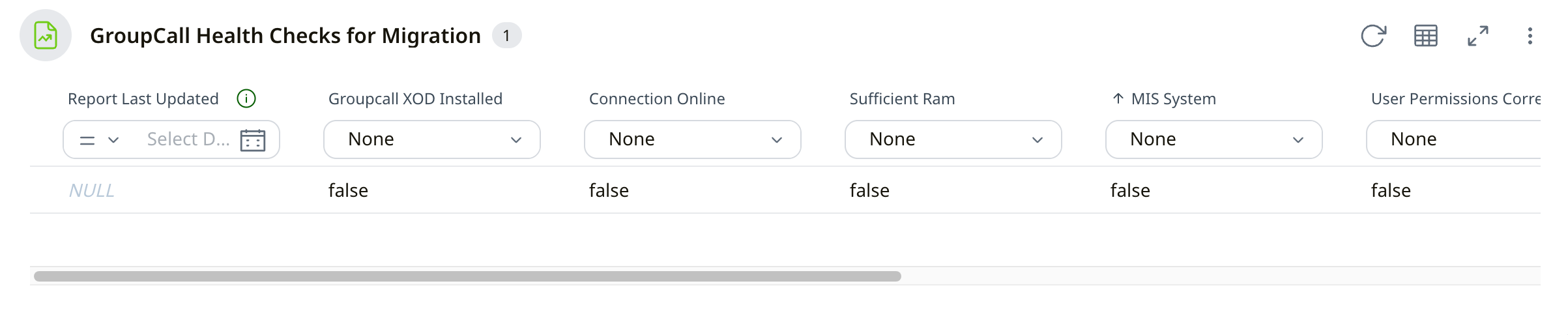The height and width of the screenshot is (335, 1568).
Task: Click the green report chart icon
Action: tap(46, 35)
